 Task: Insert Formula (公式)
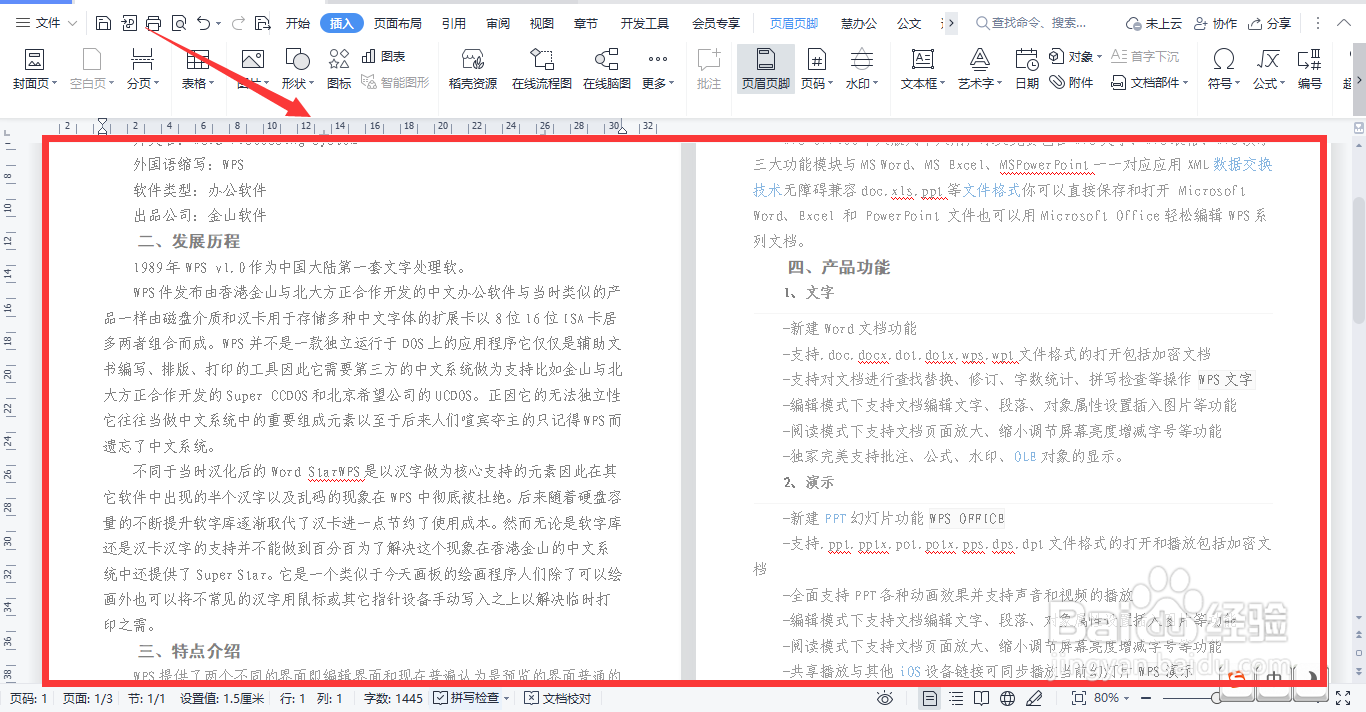1269,69
